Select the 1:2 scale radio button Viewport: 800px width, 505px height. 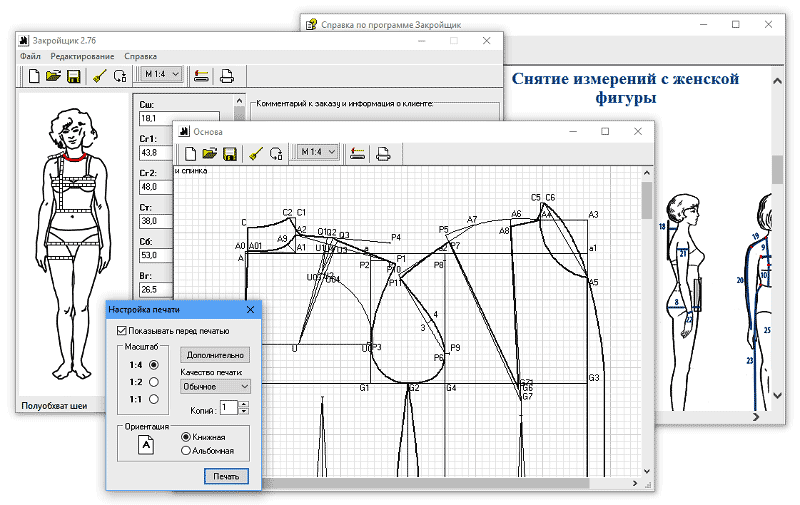click(153, 382)
